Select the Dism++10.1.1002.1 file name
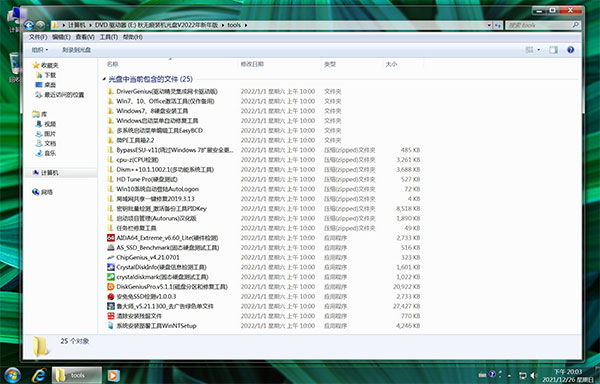 (165, 169)
